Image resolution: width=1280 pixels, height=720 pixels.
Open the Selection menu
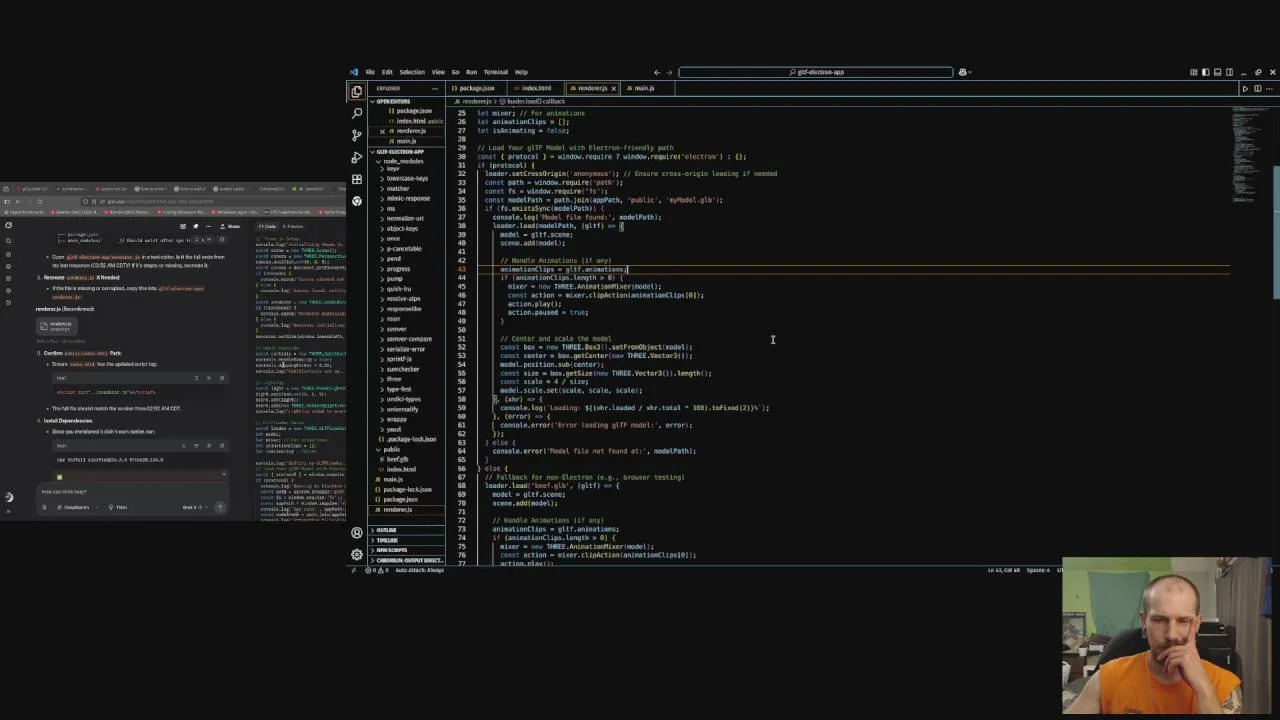(412, 72)
